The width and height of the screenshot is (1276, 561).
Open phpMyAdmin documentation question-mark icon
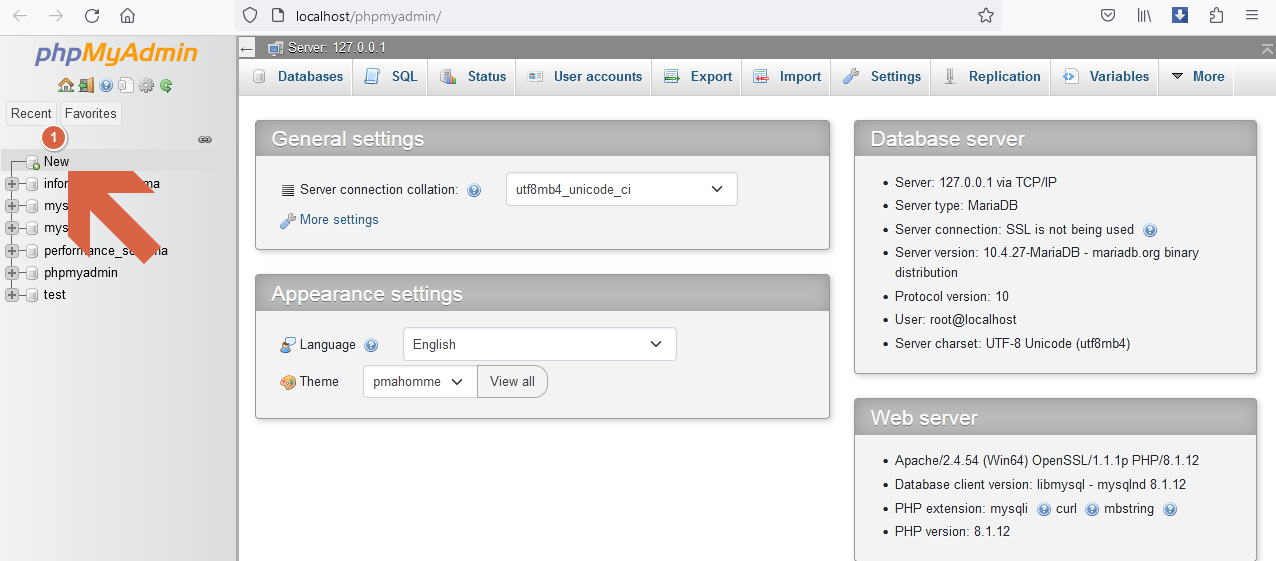click(106, 86)
